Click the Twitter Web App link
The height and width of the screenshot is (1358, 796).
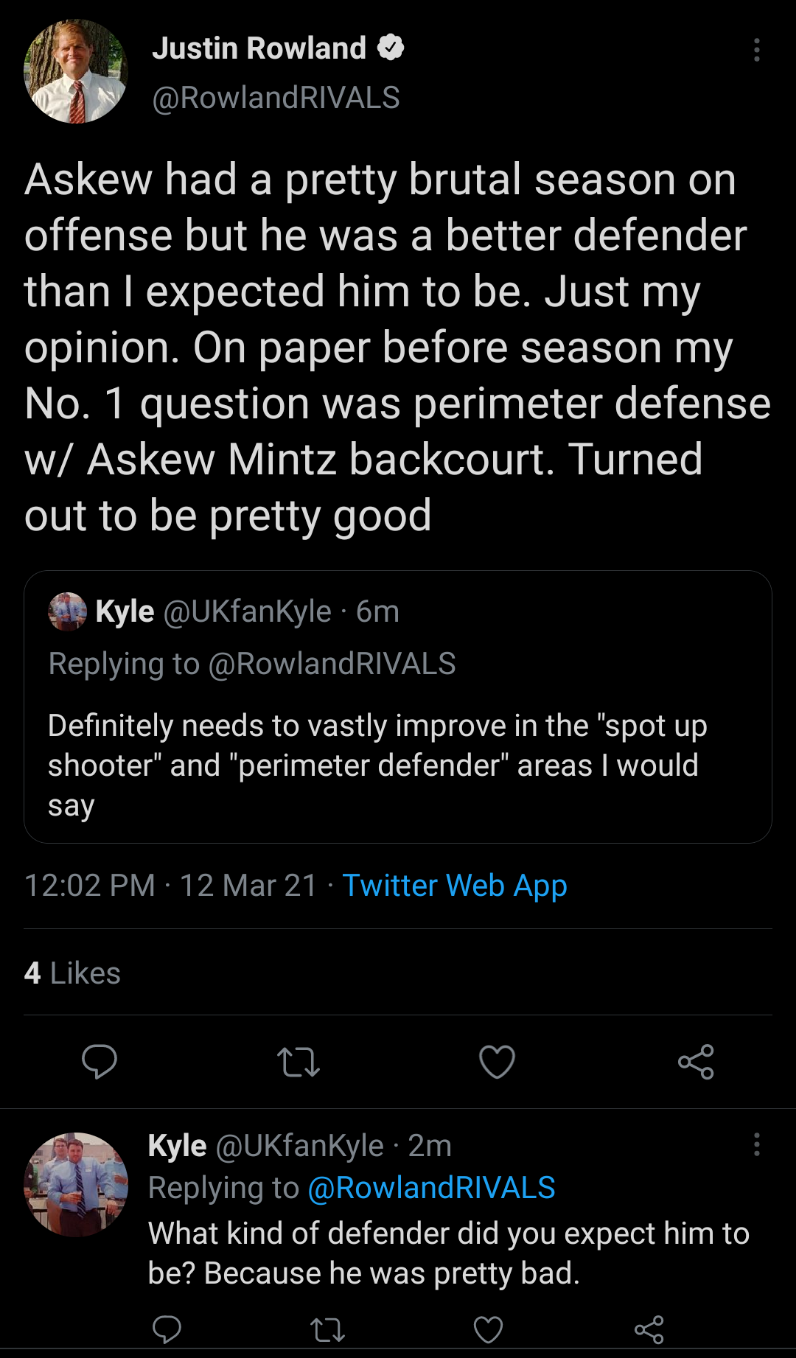(454, 885)
